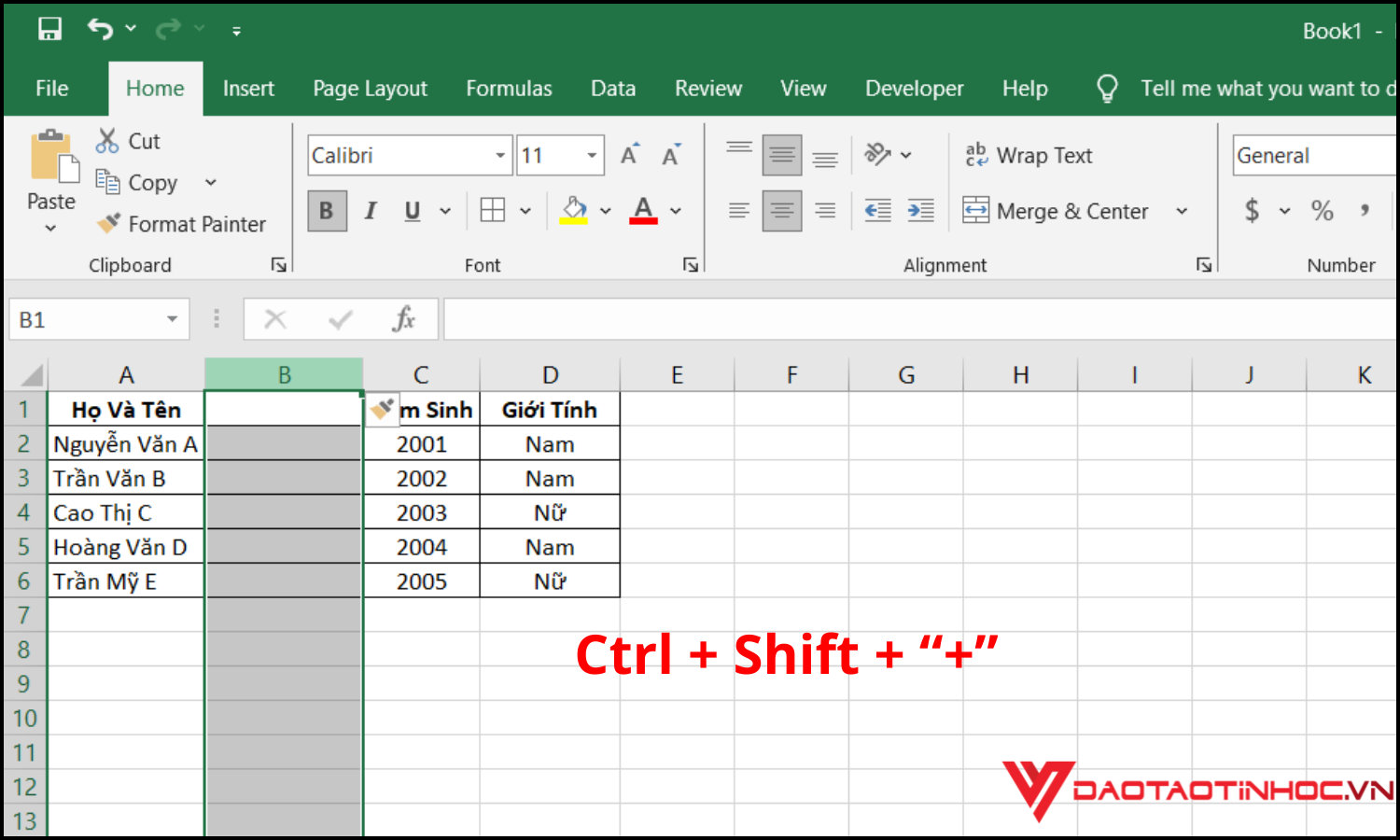1400x840 pixels.
Task: Open the Insert Function dialog via fx
Action: point(404,318)
